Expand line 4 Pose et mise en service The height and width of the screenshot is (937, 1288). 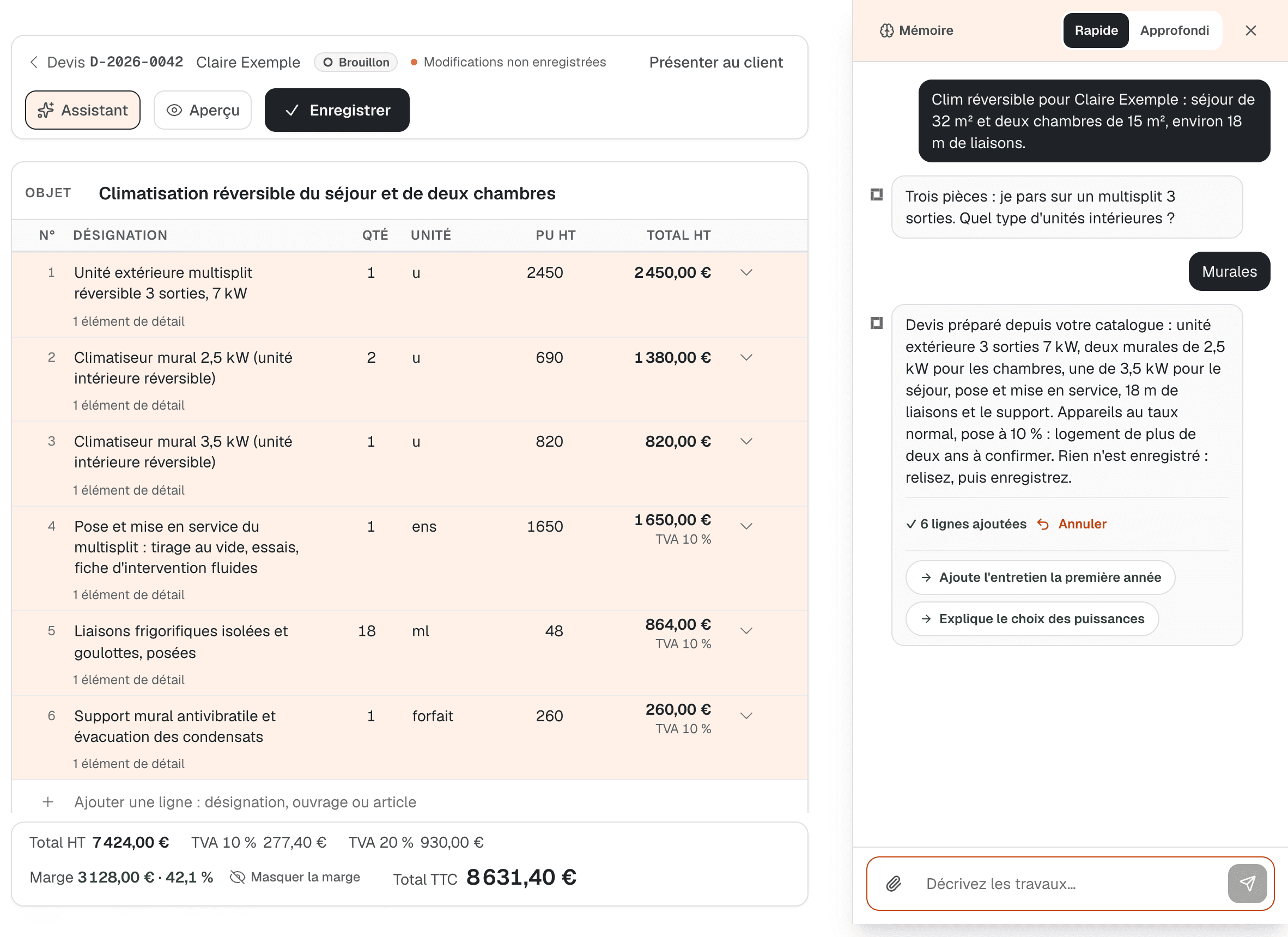[x=746, y=526]
